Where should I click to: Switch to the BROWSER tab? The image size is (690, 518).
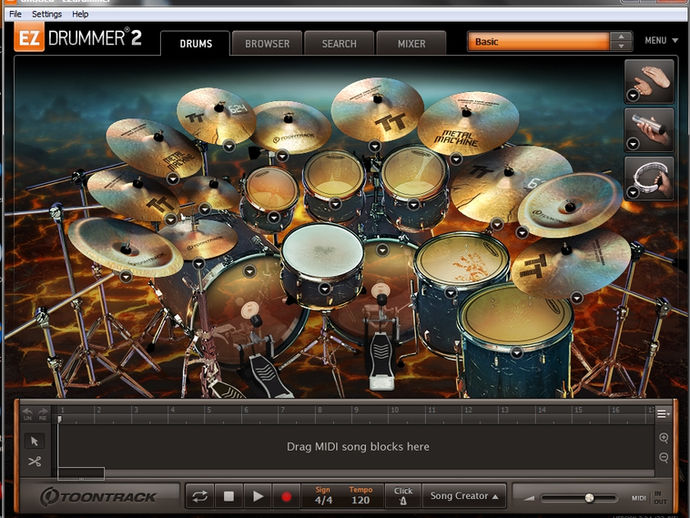point(267,44)
